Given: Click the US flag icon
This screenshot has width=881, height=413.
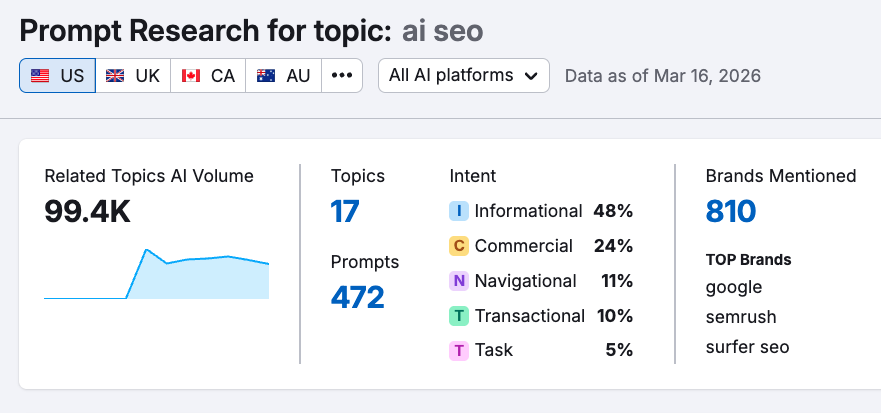Looking at the screenshot, I should pyautogui.click(x=40, y=76).
